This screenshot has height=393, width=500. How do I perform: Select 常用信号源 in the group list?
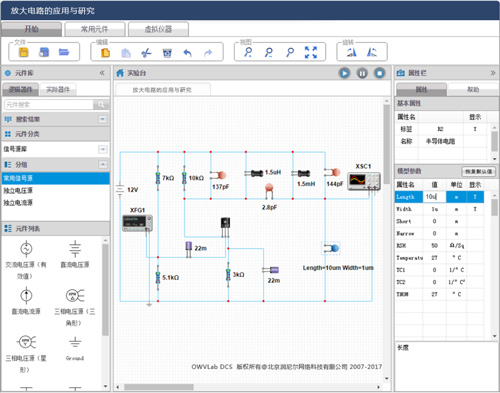(x=56, y=178)
